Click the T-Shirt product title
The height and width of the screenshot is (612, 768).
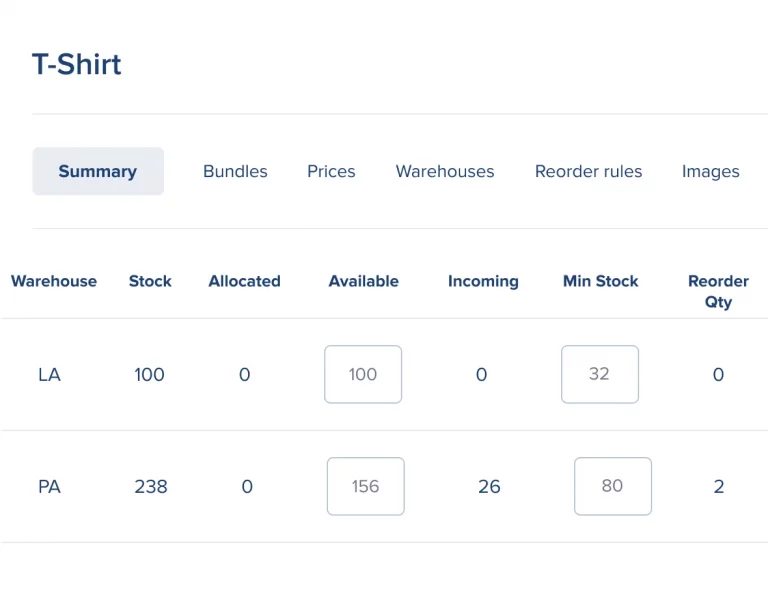click(x=77, y=65)
